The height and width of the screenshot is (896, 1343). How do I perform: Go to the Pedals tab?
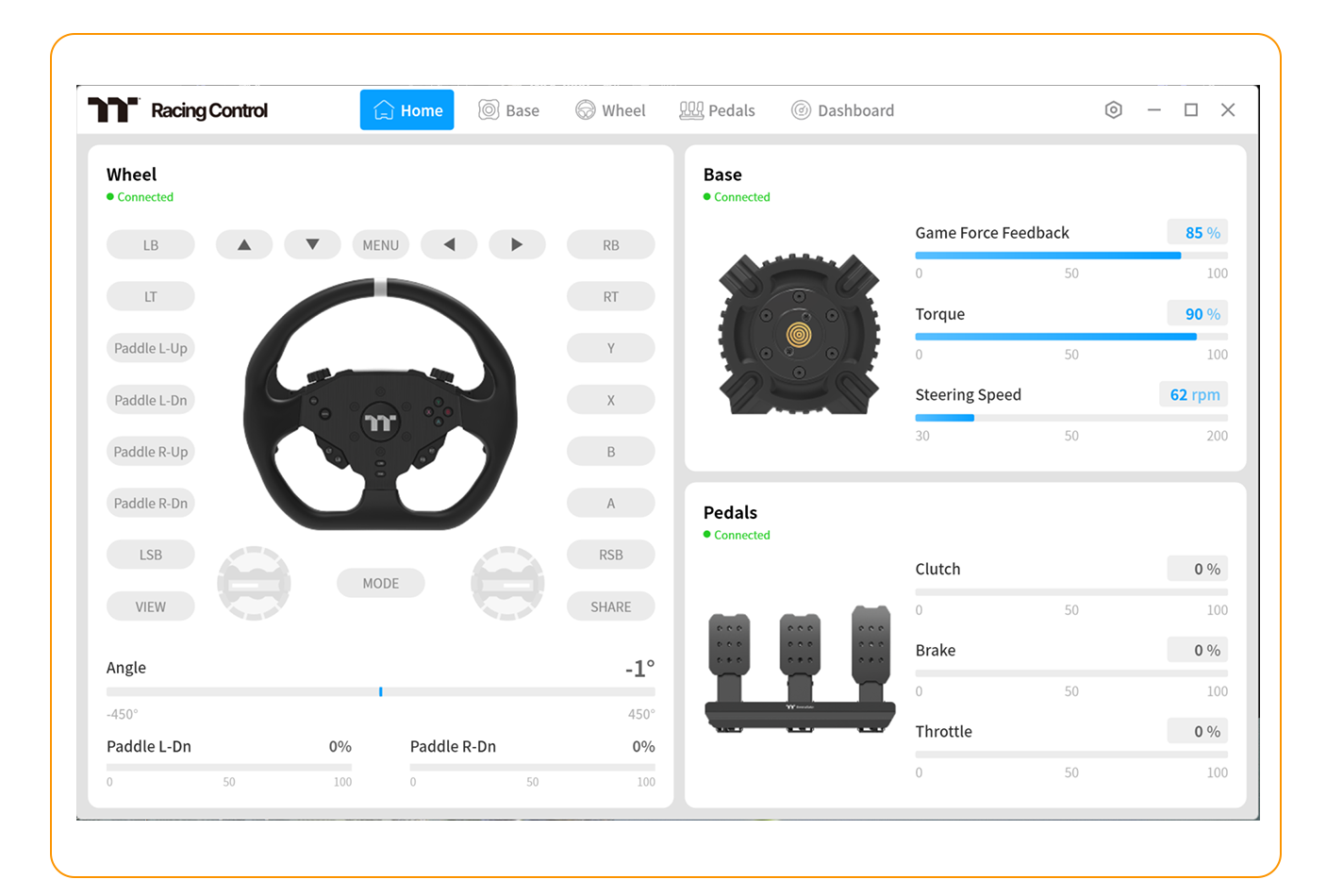pyautogui.click(x=717, y=110)
